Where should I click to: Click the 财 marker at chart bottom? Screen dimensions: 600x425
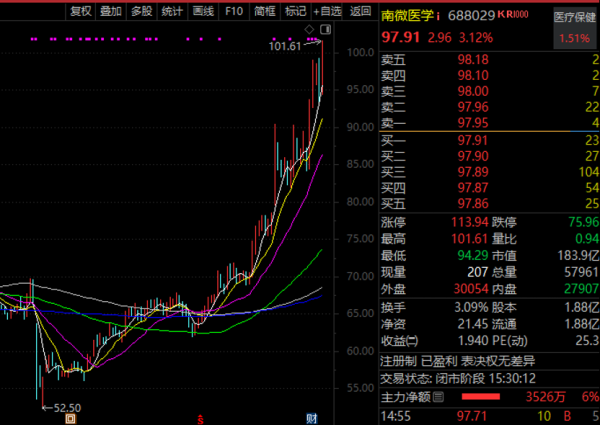tap(311, 416)
